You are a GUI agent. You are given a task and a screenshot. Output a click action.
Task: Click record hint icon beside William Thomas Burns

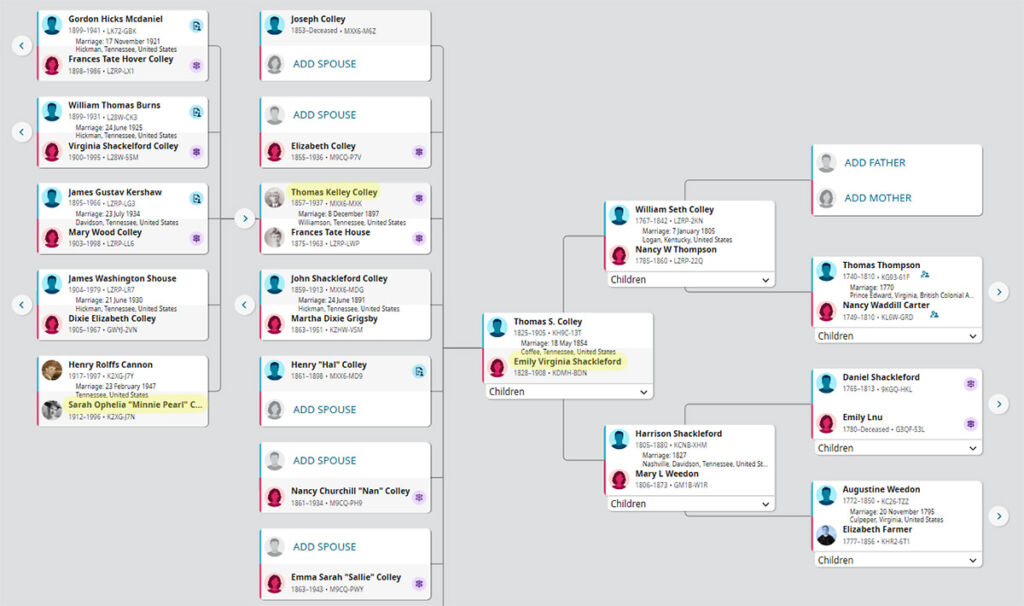pos(196,112)
